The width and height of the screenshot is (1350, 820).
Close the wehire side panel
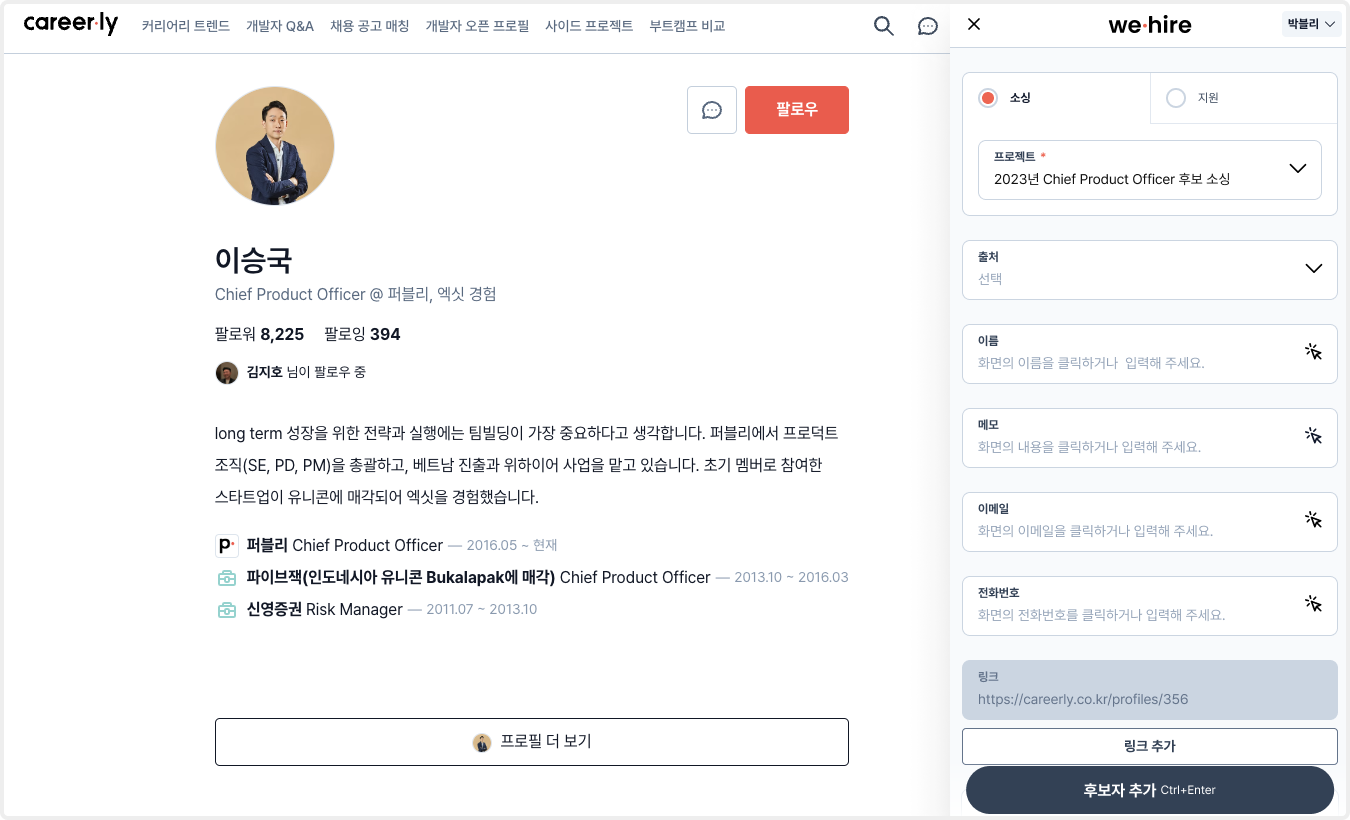coord(974,24)
